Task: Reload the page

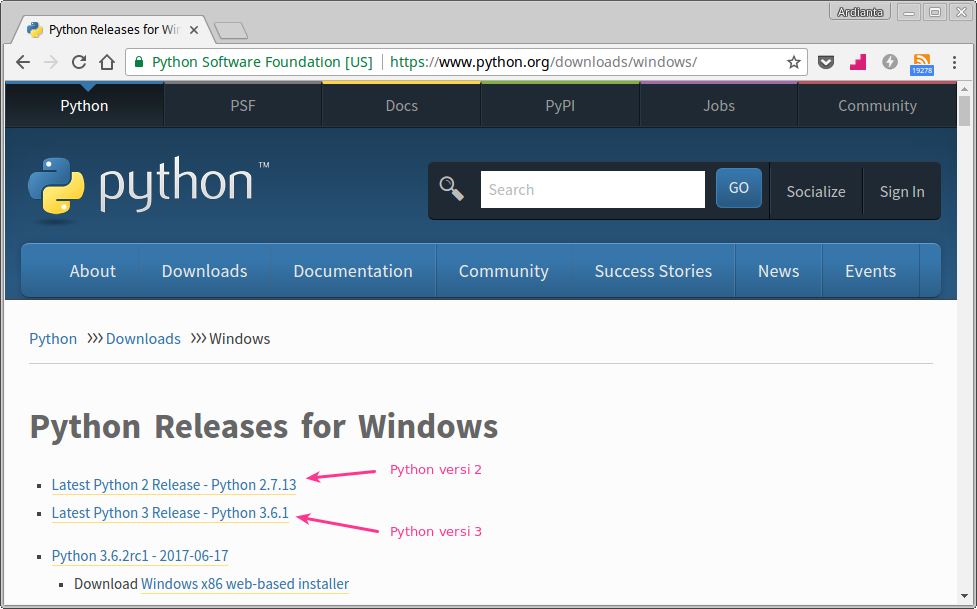Action: coord(78,61)
